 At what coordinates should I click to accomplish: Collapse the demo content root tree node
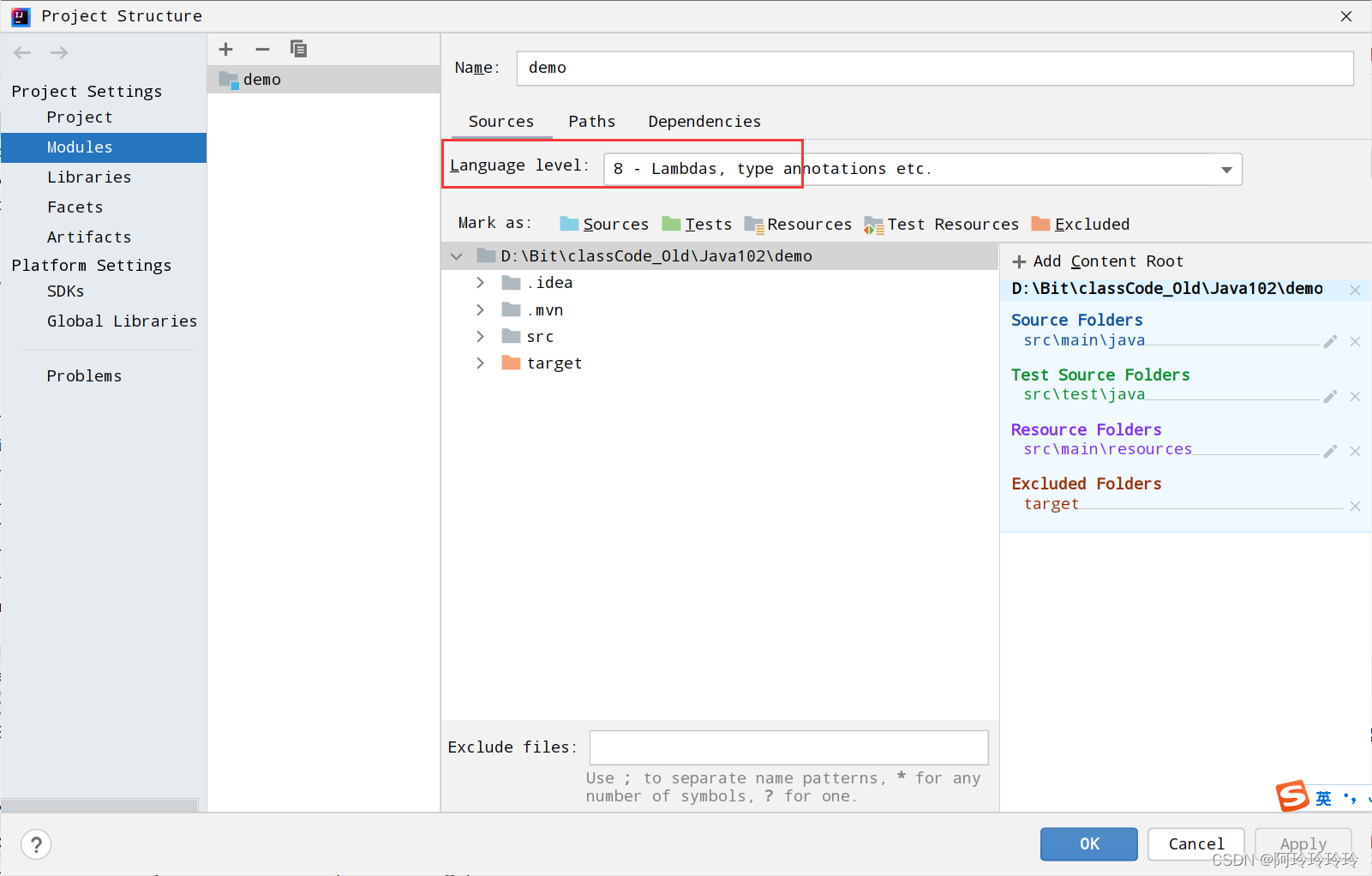(457, 256)
